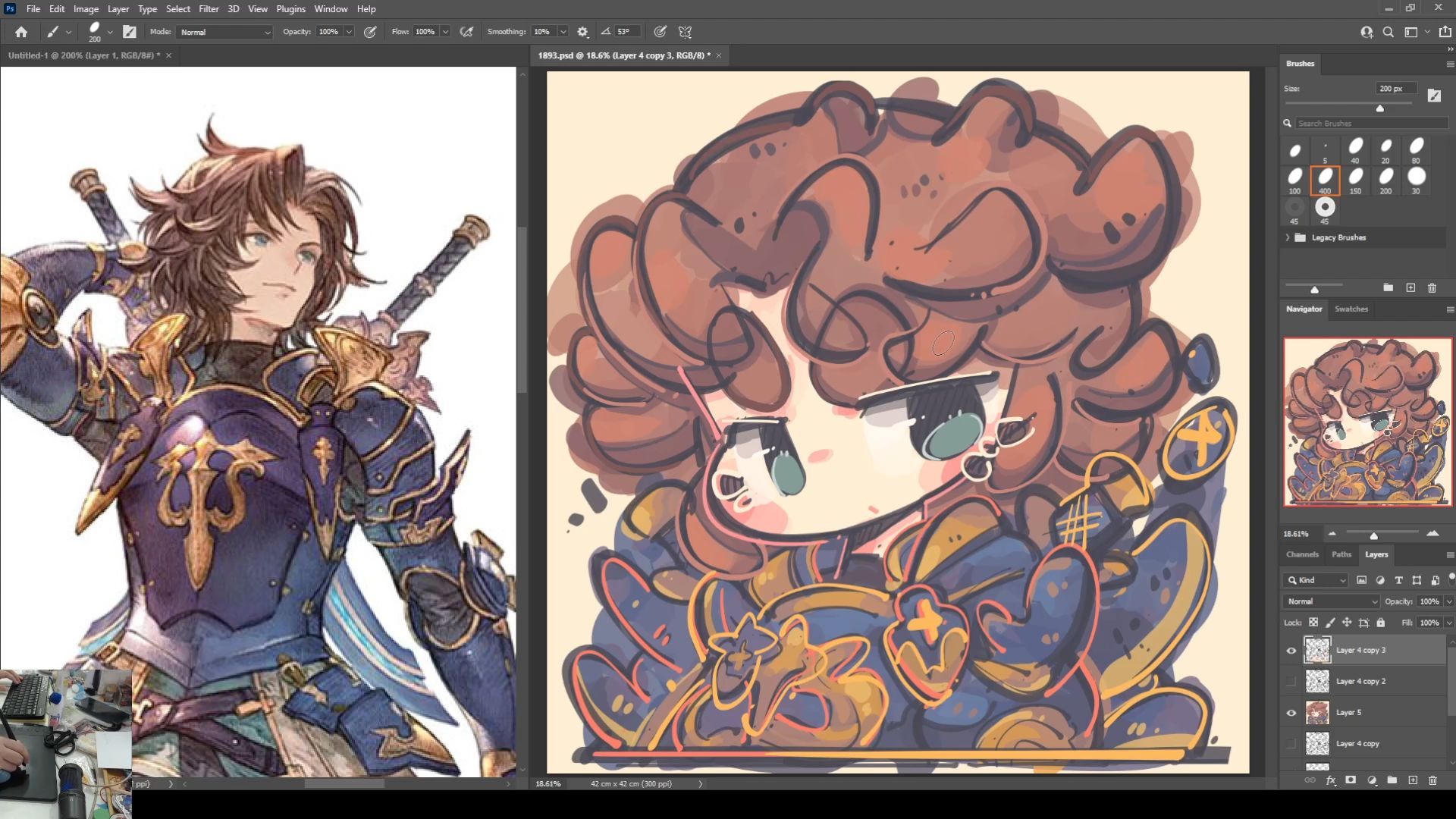Expand the Smoothing percentage dropdown arrow
Image resolution: width=1456 pixels, height=819 pixels.
tap(563, 32)
